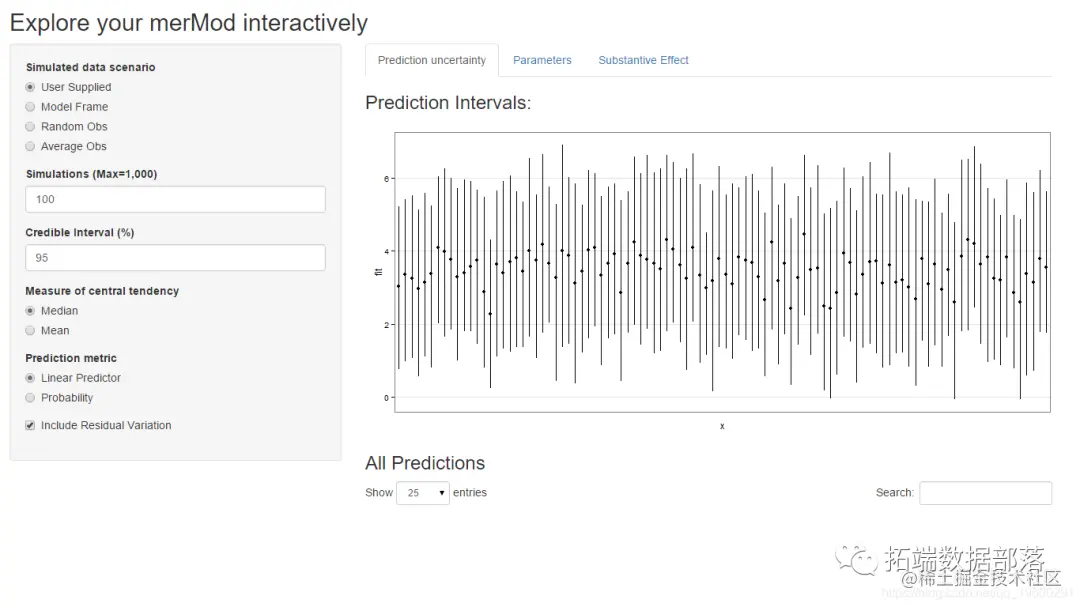1080x607 pixels.
Task: Click the table Search field
Action: (985, 493)
